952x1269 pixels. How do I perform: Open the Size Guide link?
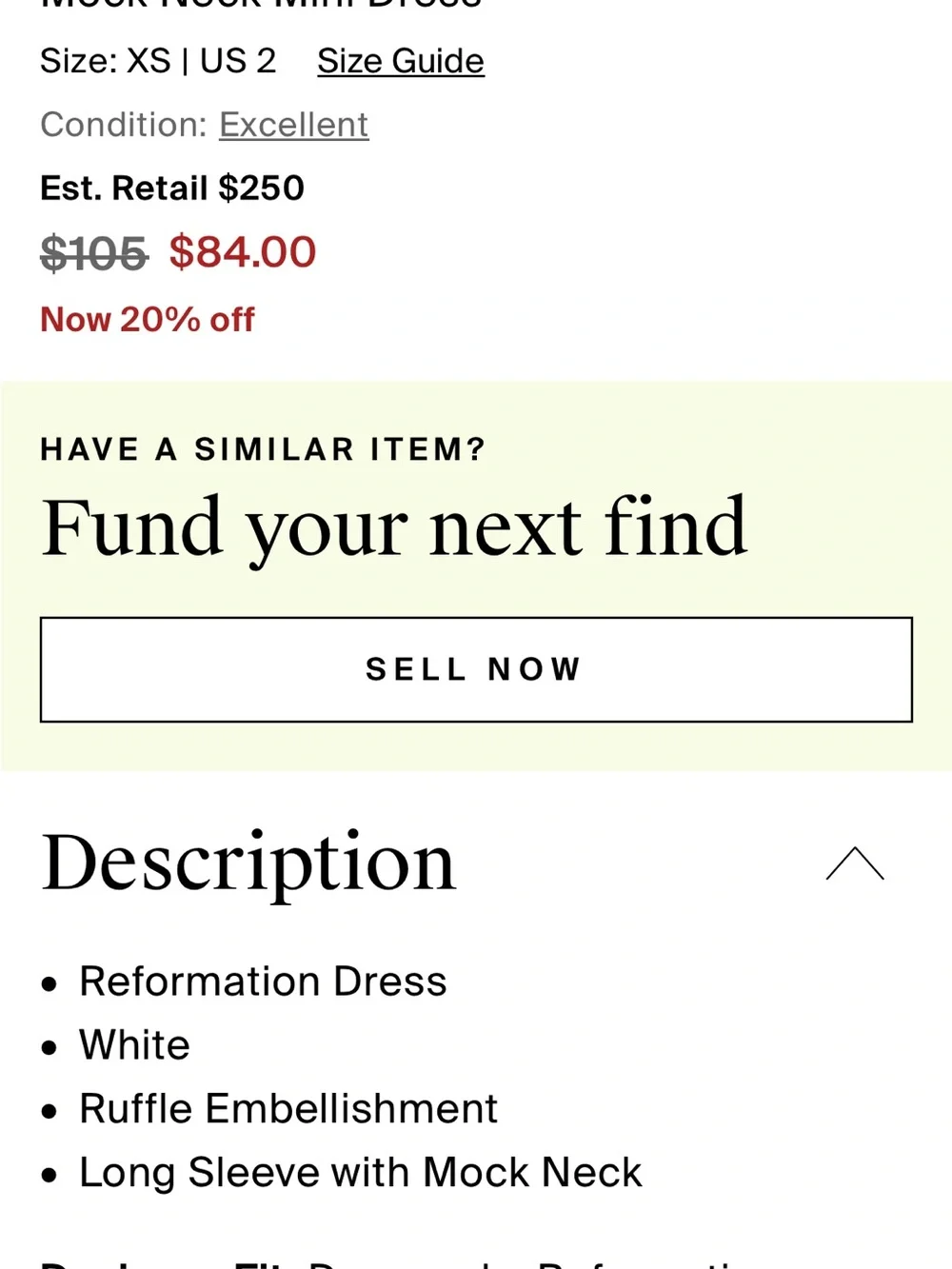click(x=401, y=62)
